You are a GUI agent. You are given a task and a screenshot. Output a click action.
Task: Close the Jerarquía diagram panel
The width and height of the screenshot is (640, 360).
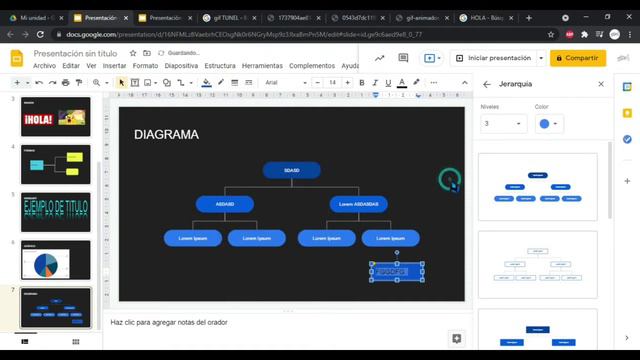pyautogui.click(x=601, y=84)
